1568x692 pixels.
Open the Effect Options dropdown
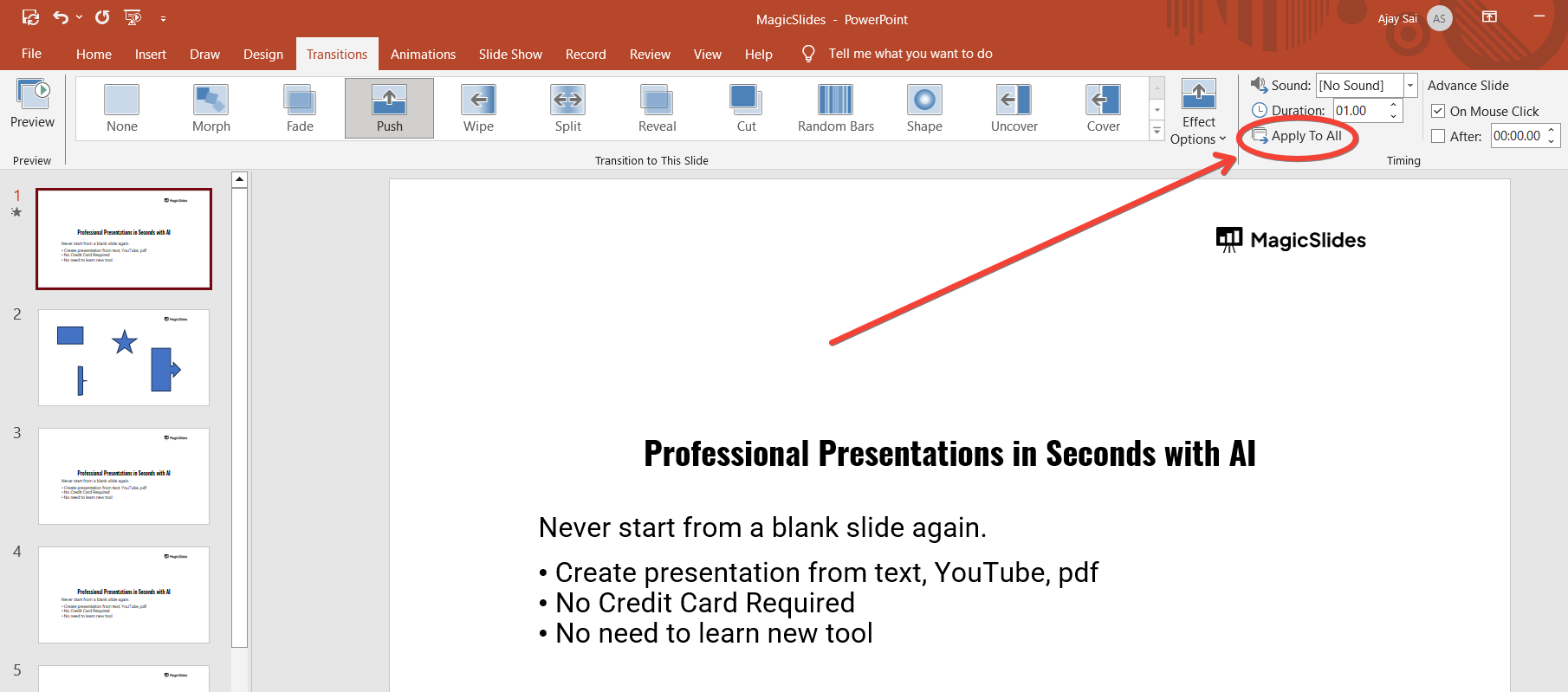click(1198, 113)
